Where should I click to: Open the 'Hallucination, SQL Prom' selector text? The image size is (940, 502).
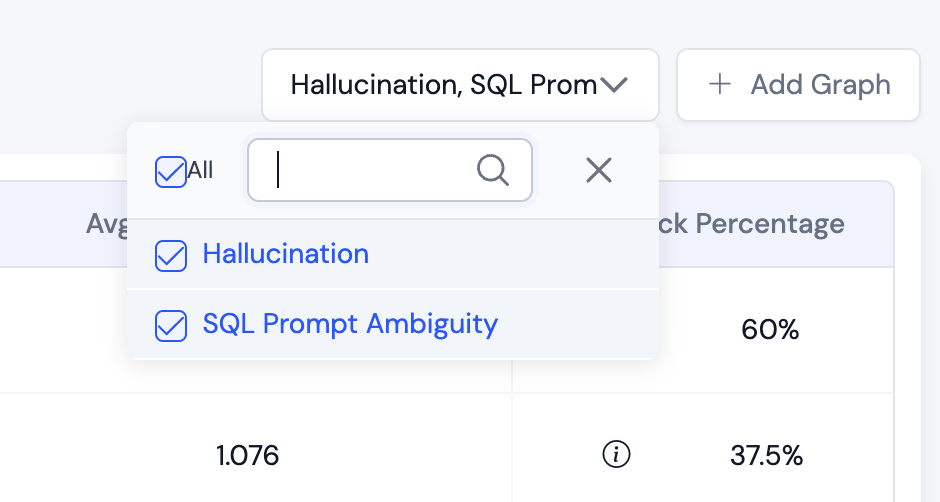click(443, 85)
